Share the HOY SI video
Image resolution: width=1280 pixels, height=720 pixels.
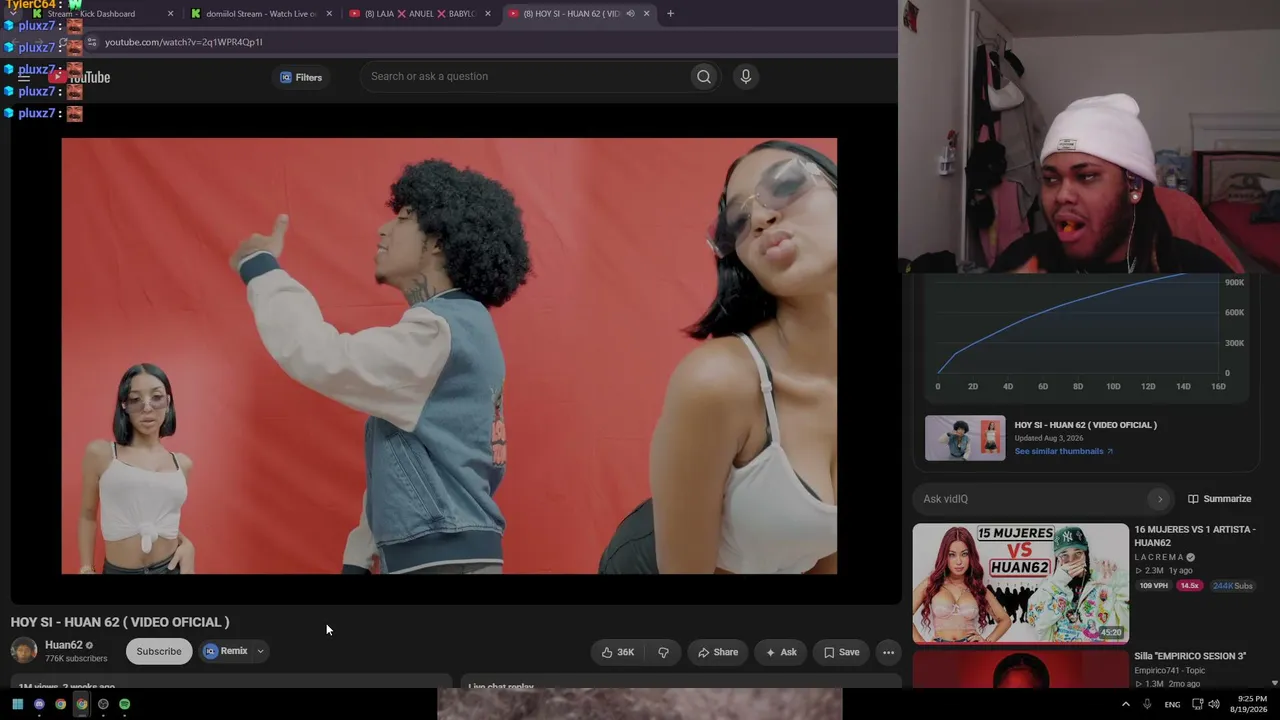[x=718, y=652]
